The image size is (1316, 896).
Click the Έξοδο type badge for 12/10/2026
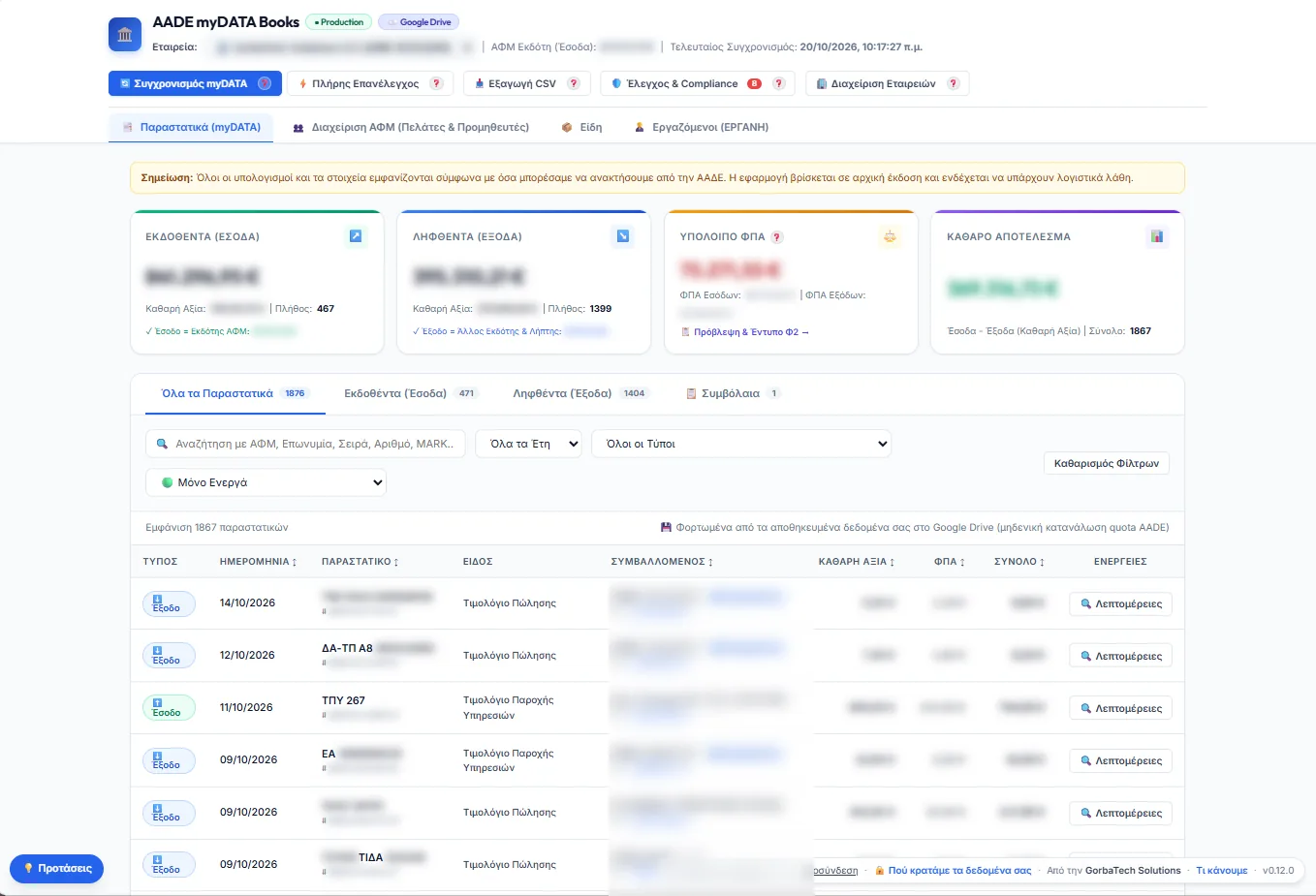point(169,656)
